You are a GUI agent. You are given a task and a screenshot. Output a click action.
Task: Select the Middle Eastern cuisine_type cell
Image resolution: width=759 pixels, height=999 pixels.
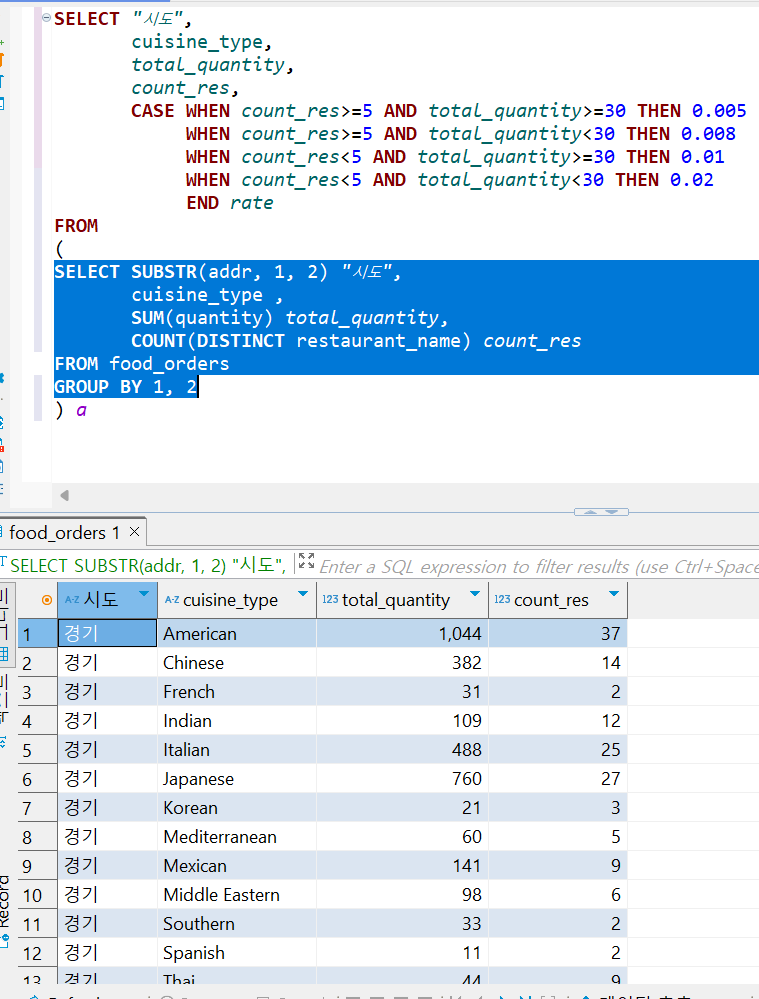click(236, 895)
